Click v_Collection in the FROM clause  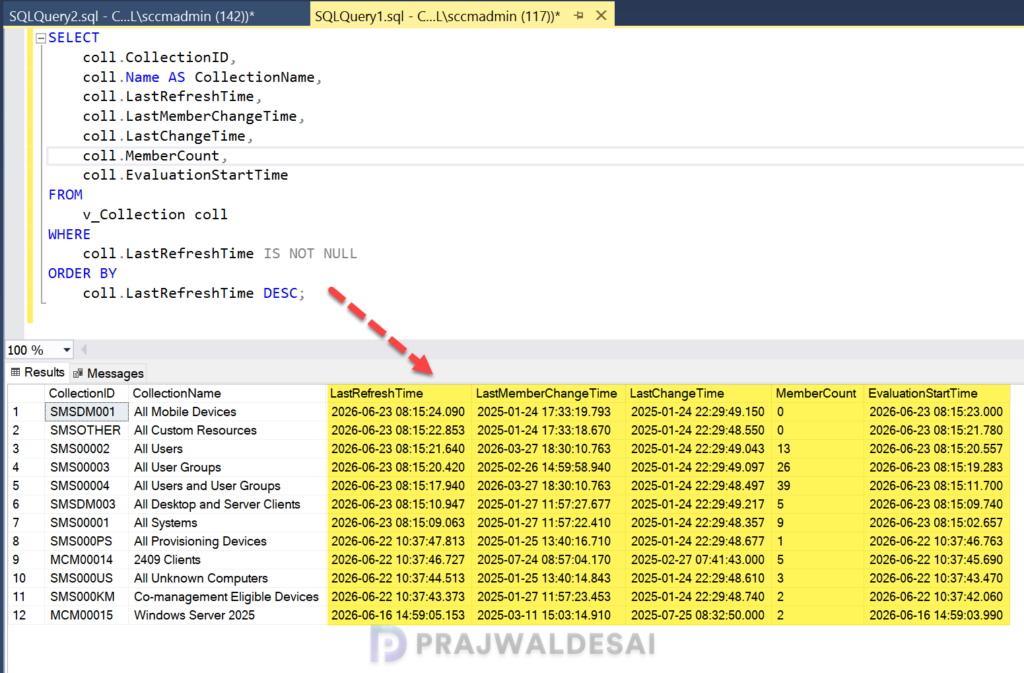pos(133,214)
